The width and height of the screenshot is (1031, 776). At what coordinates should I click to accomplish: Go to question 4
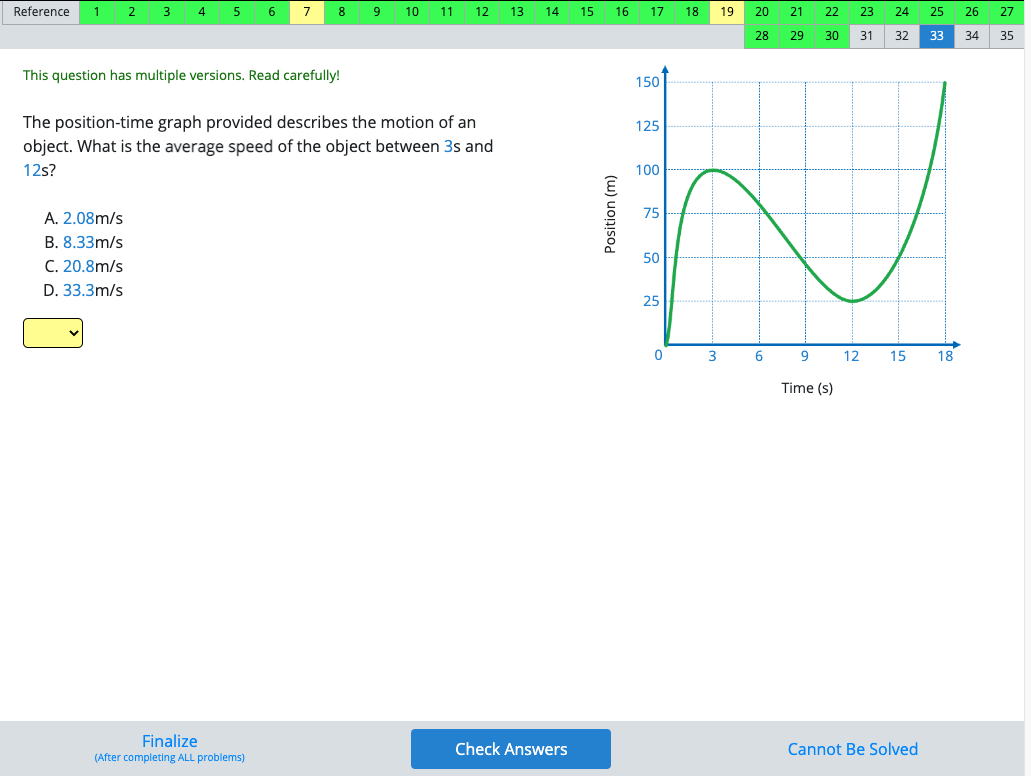(202, 12)
